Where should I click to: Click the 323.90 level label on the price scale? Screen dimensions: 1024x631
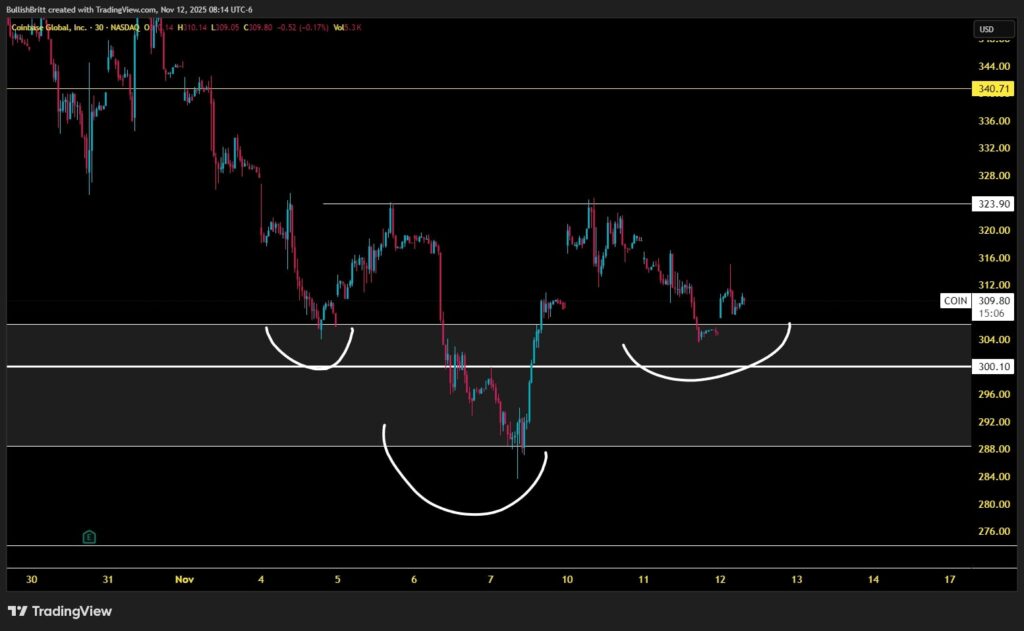click(994, 204)
